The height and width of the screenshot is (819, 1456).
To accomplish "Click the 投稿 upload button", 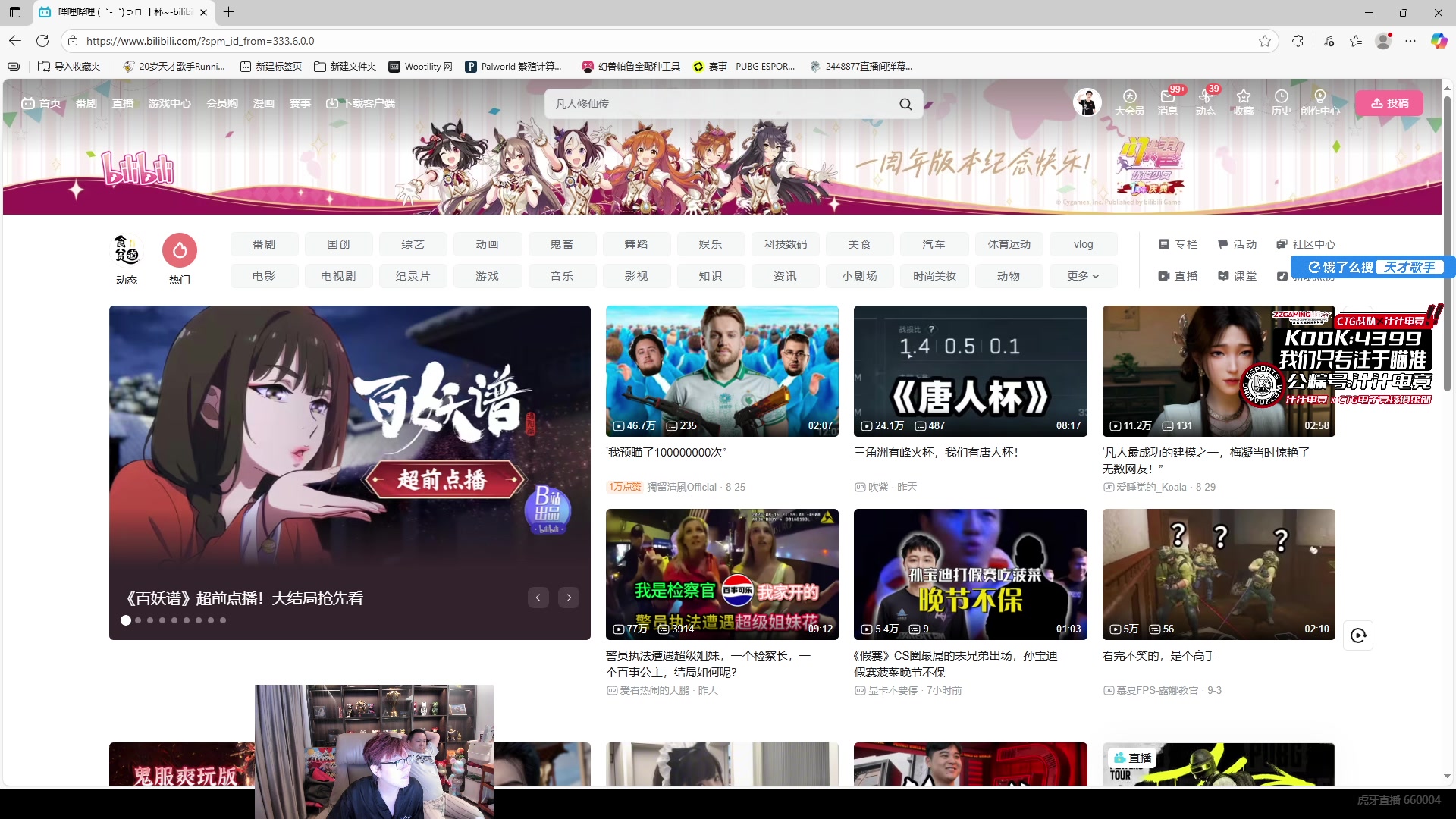I will tap(1389, 103).
